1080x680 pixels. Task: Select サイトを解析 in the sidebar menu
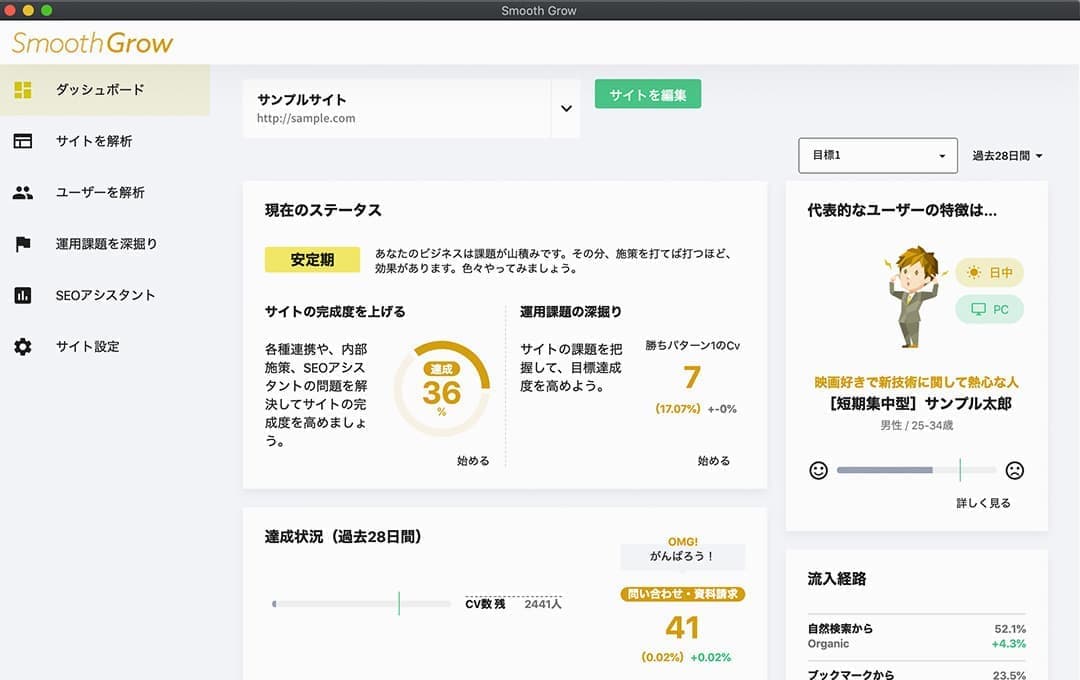tap(94, 141)
